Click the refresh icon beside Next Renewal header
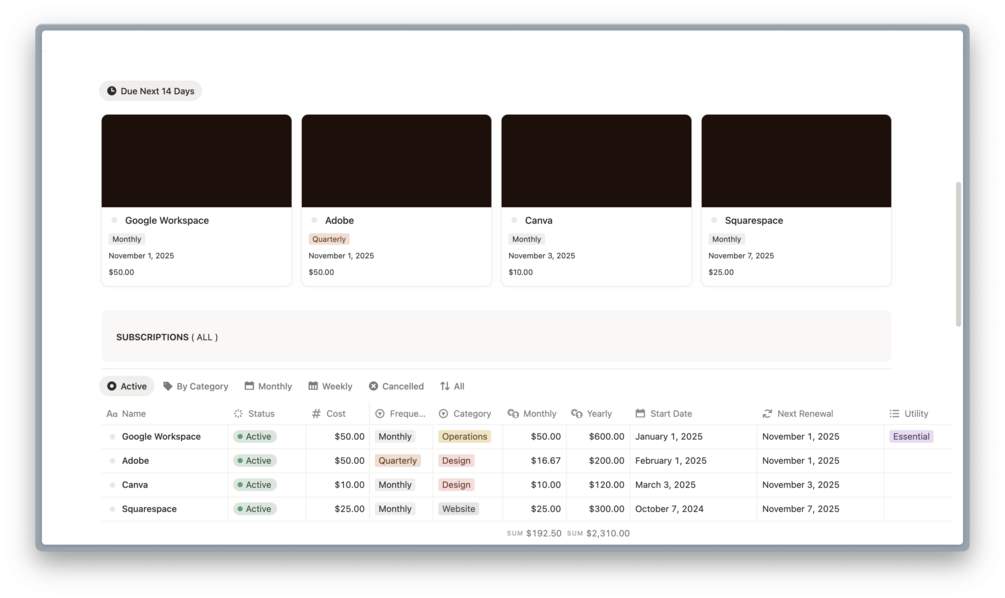The image size is (1005, 598). tap(767, 414)
